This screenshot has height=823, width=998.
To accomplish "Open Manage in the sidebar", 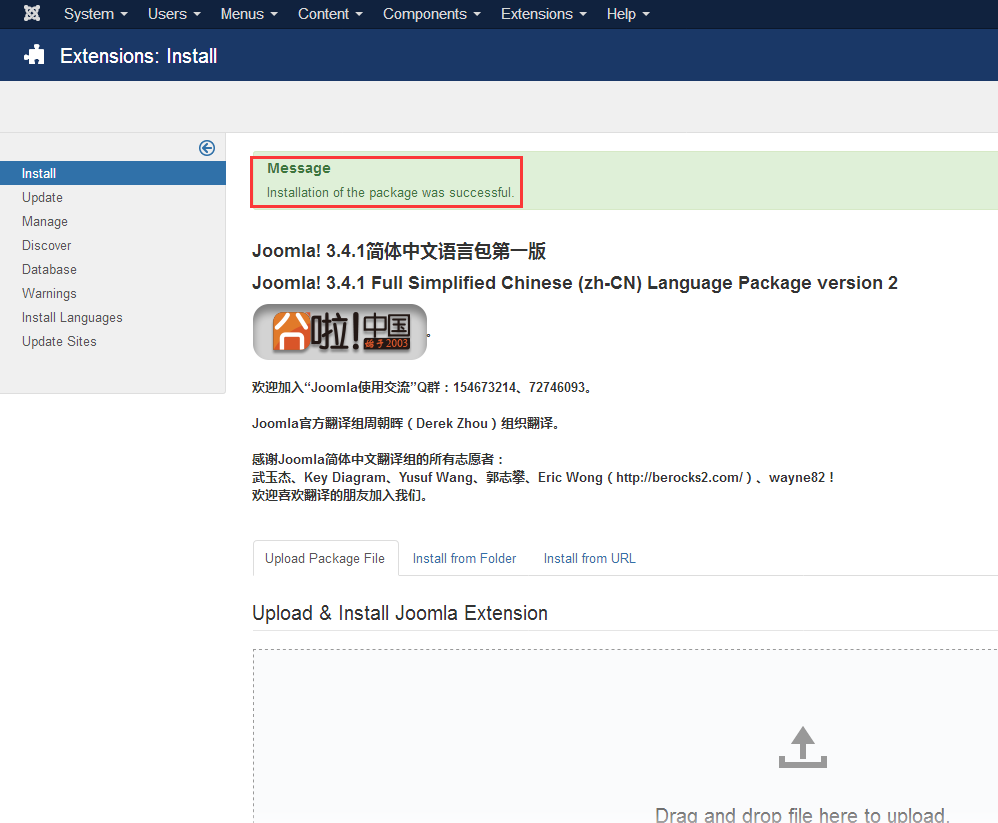I will (45, 222).
